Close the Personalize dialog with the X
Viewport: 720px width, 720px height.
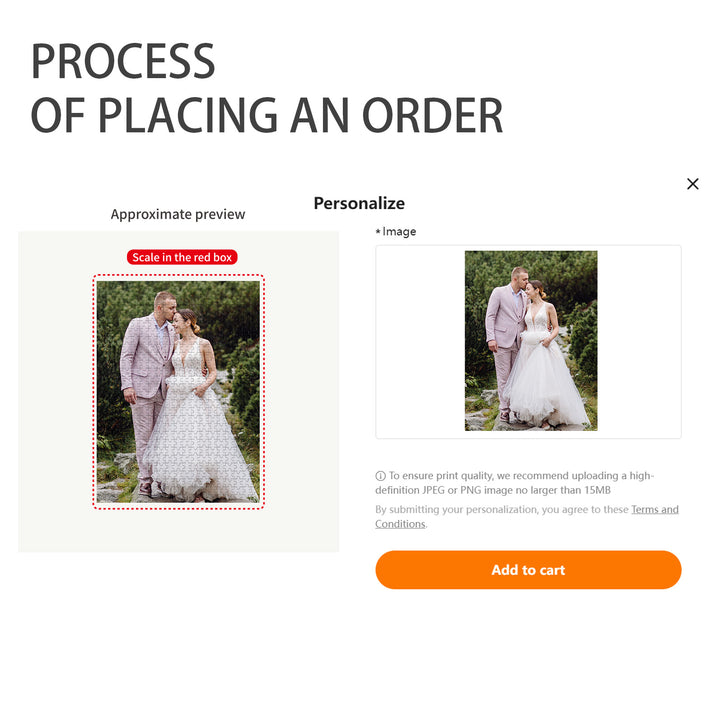pos(692,184)
